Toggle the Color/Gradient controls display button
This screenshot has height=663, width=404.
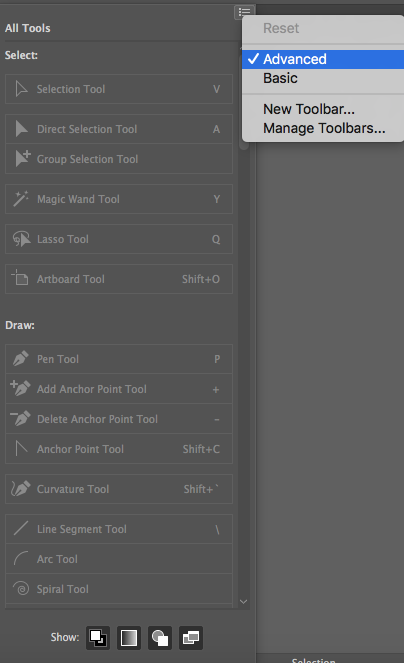(129, 638)
